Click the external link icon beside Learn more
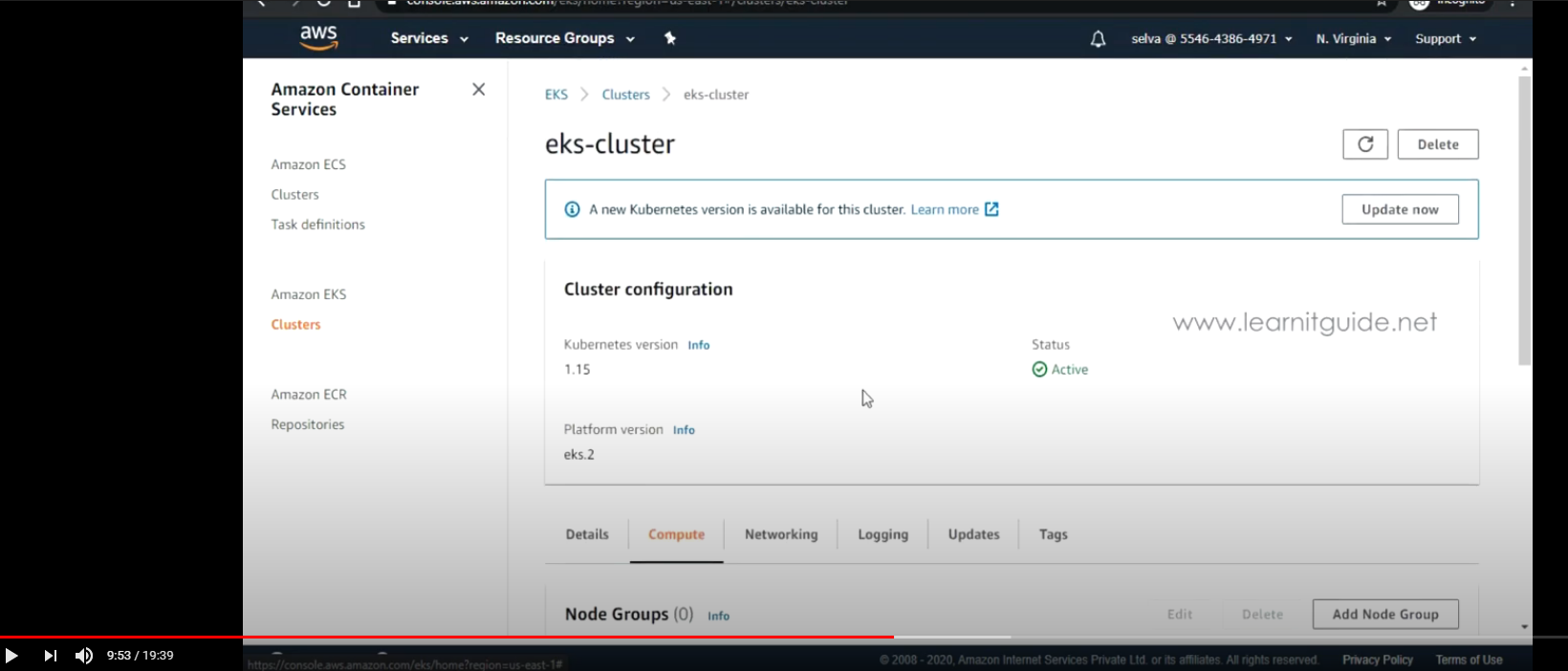Image resolution: width=1568 pixels, height=671 pixels. [x=991, y=209]
